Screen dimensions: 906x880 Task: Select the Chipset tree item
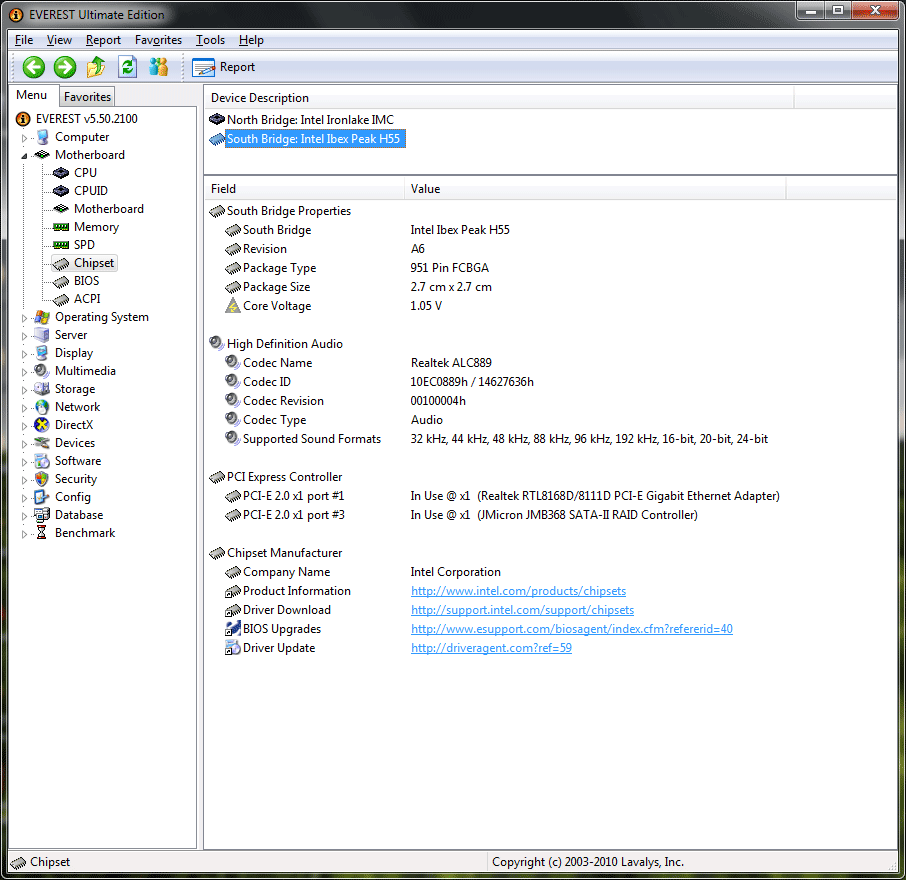click(x=94, y=263)
